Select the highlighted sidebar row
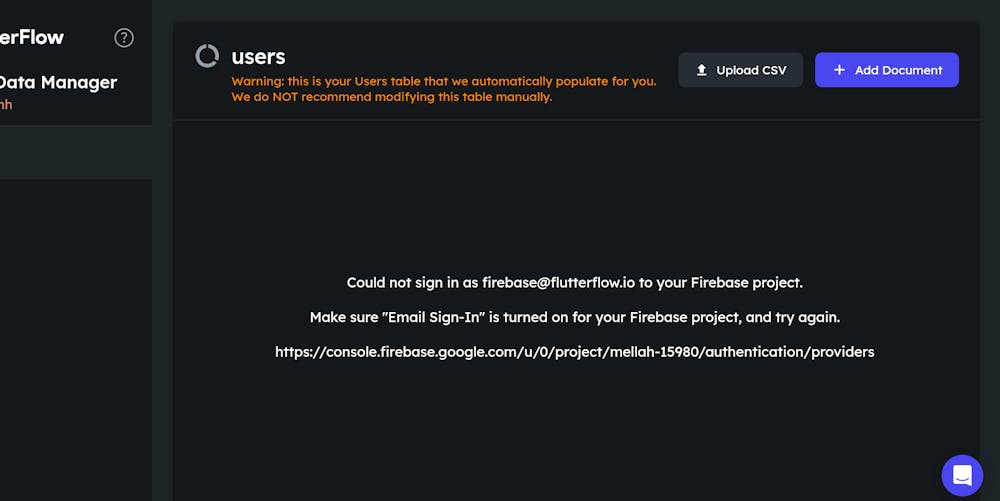Screen dimensions: 1000x501 pos(76,152)
